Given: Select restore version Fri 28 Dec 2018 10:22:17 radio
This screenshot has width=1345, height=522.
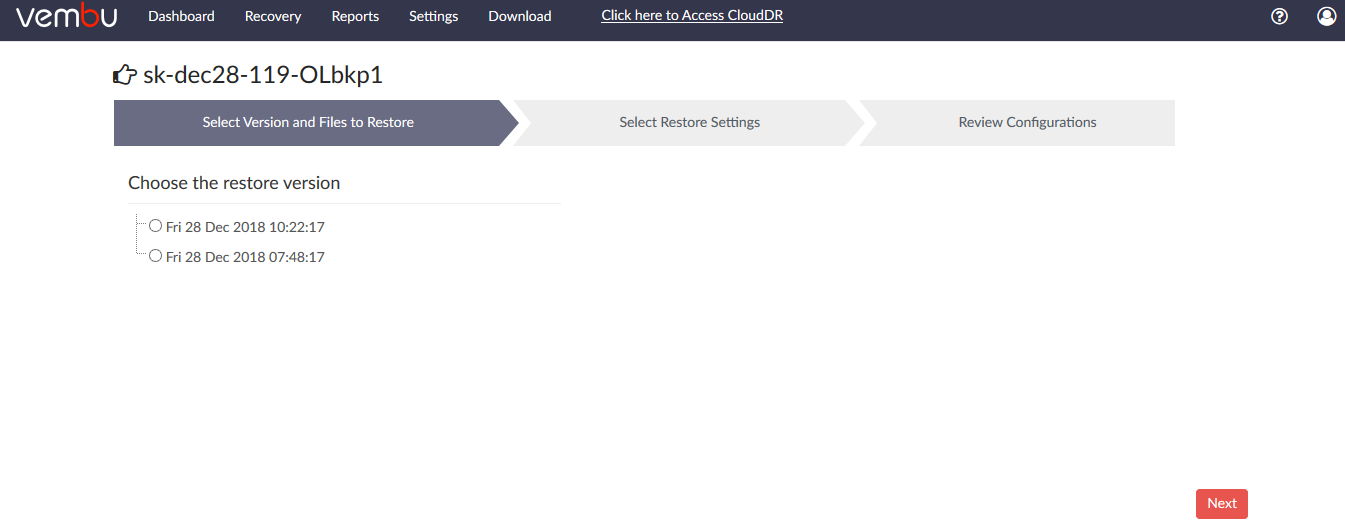Looking at the screenshot, I should [x=155, y=226].
